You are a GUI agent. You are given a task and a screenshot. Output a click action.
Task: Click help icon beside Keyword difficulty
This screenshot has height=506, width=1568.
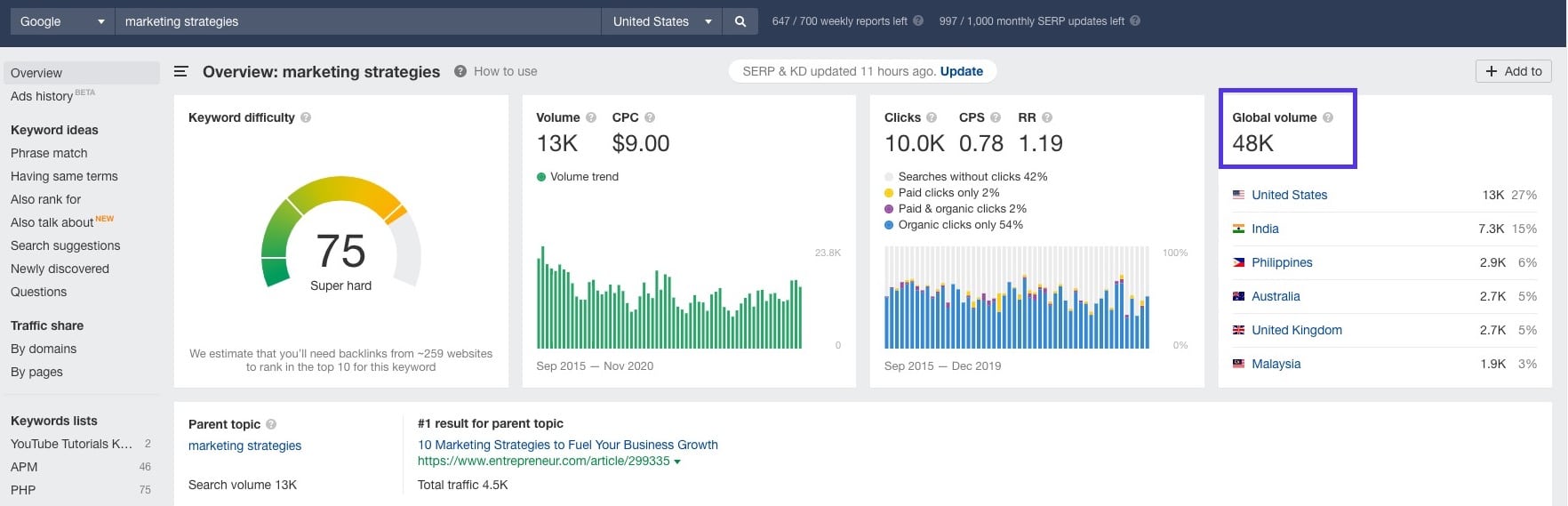coord(306,117)
